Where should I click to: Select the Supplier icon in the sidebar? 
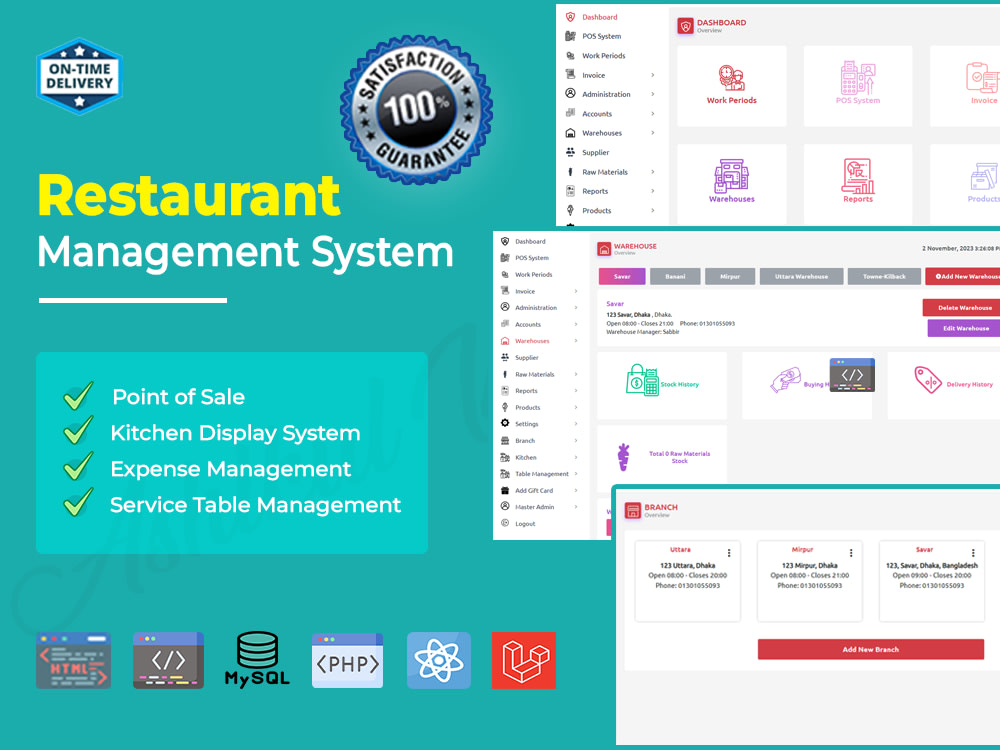pos(504,357)
